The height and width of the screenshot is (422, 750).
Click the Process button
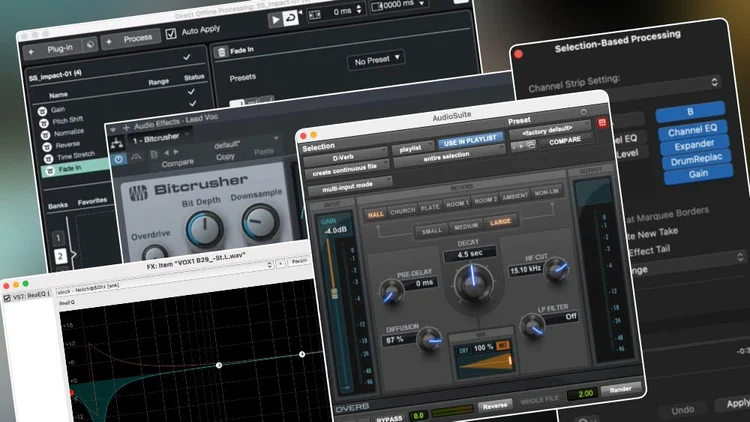coord(131,40)
